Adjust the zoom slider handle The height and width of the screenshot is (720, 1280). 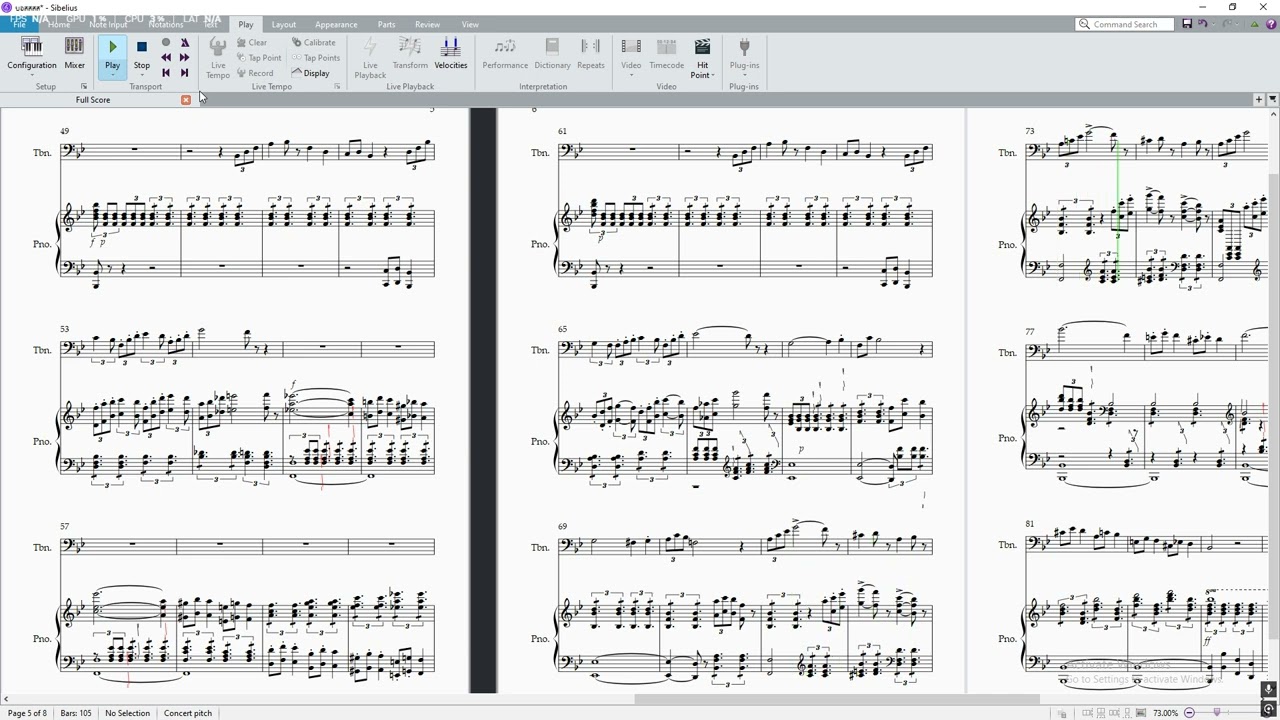pyautogui.click(x=1217, y=713)
